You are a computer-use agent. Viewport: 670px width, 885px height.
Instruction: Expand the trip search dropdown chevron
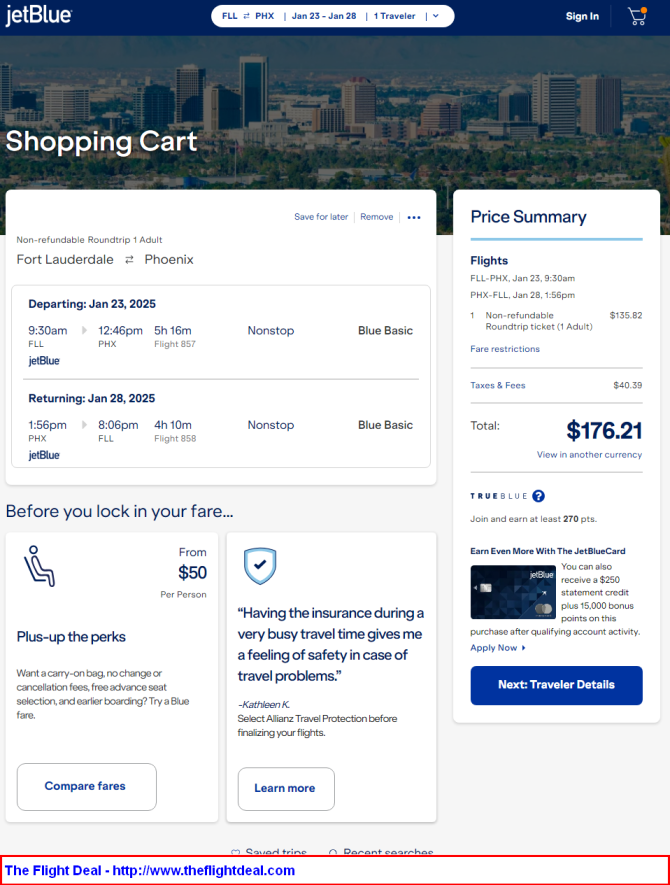point(436,16)
